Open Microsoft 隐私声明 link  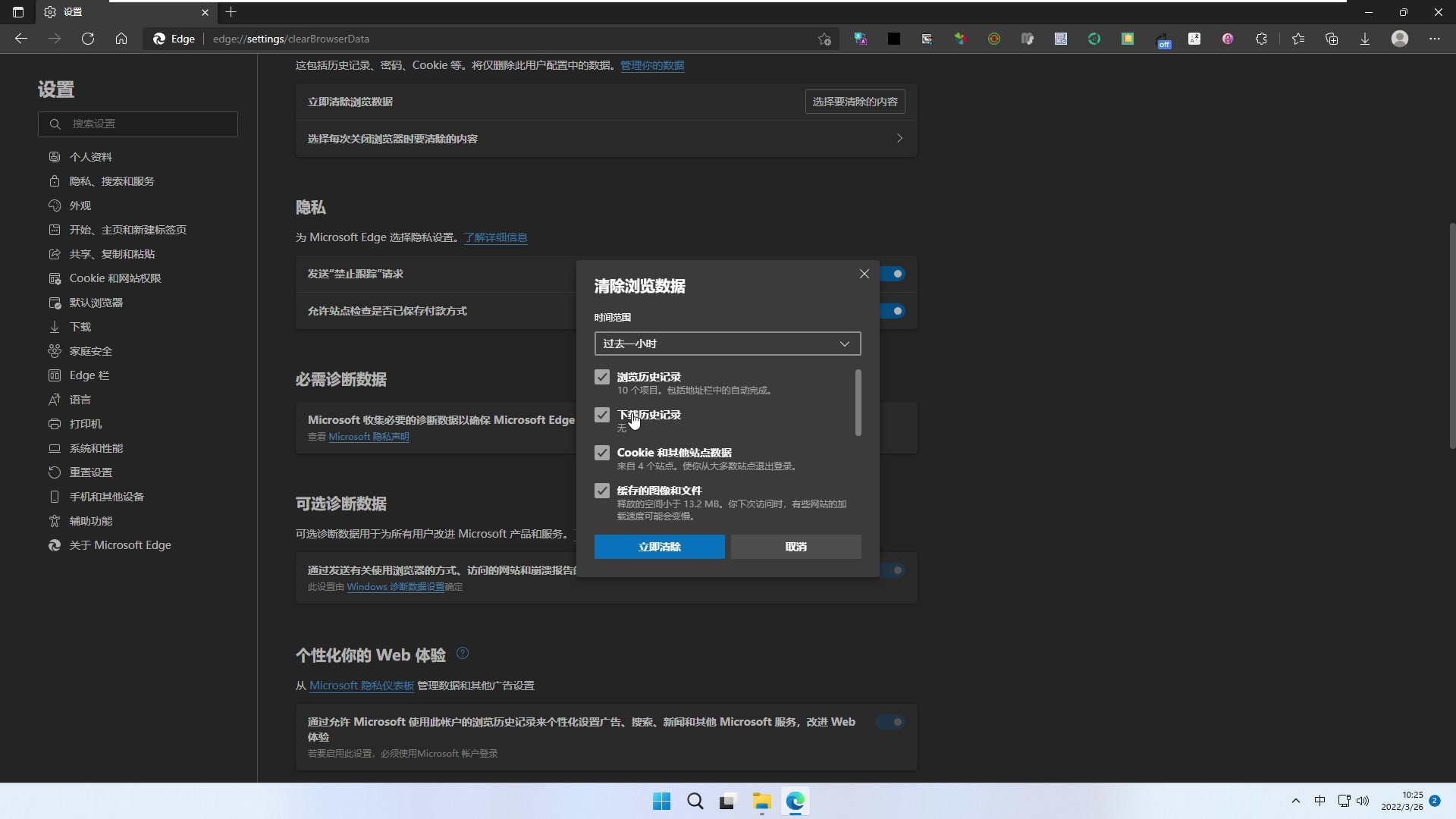coord(369,437)
